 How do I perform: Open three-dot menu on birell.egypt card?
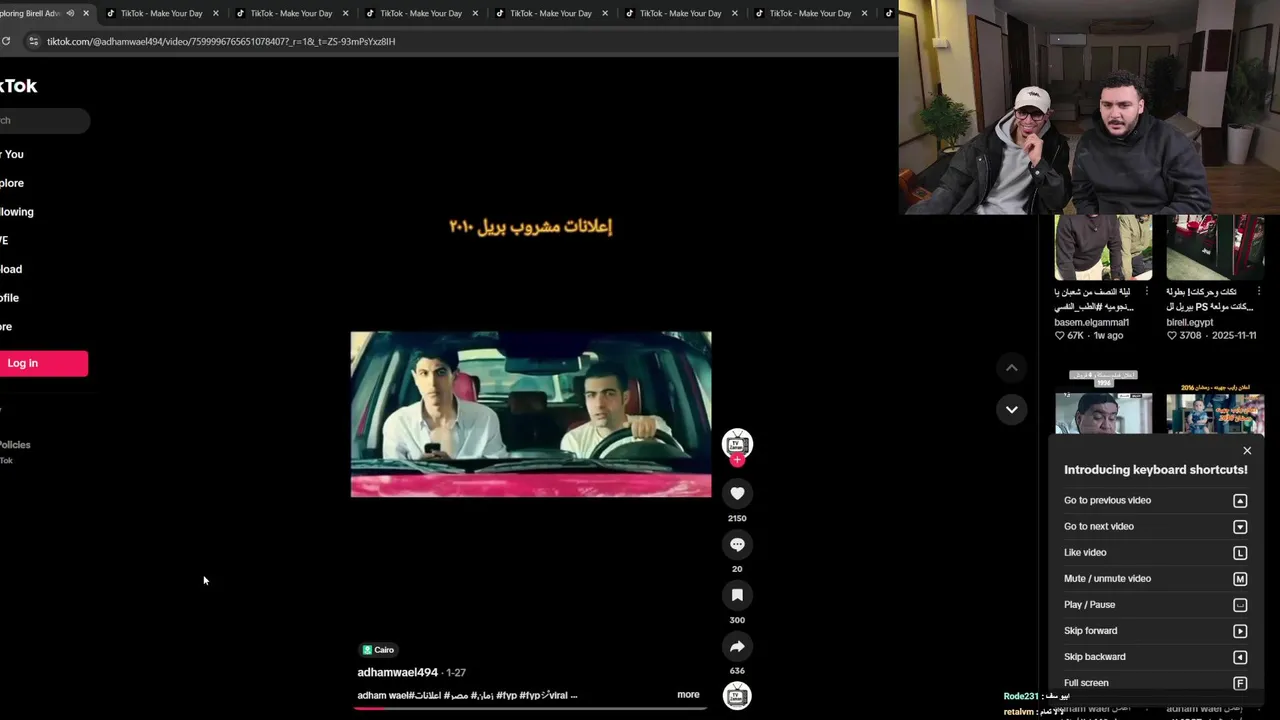coord(1259,292)
